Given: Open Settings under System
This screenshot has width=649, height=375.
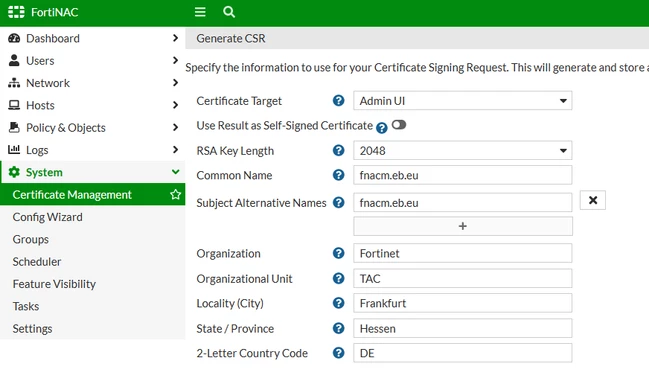Looking at the screenshot, I should coord(32,329).
